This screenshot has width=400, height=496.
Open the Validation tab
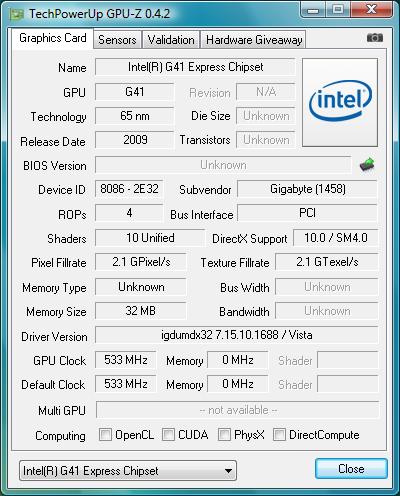(171, 40)
